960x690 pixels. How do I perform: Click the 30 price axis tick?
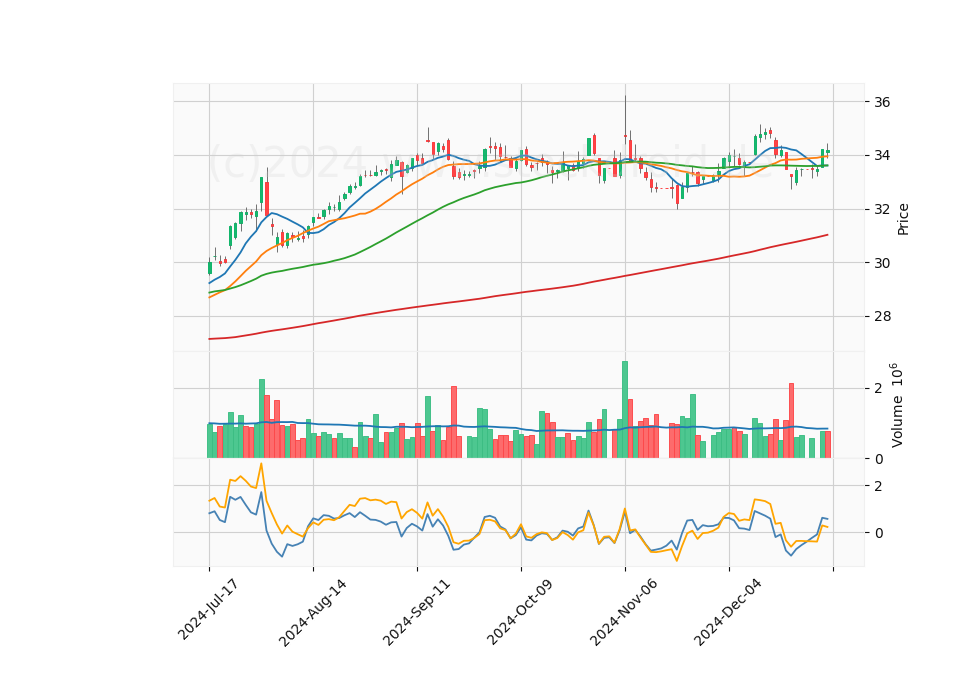[x=882, y=263]
